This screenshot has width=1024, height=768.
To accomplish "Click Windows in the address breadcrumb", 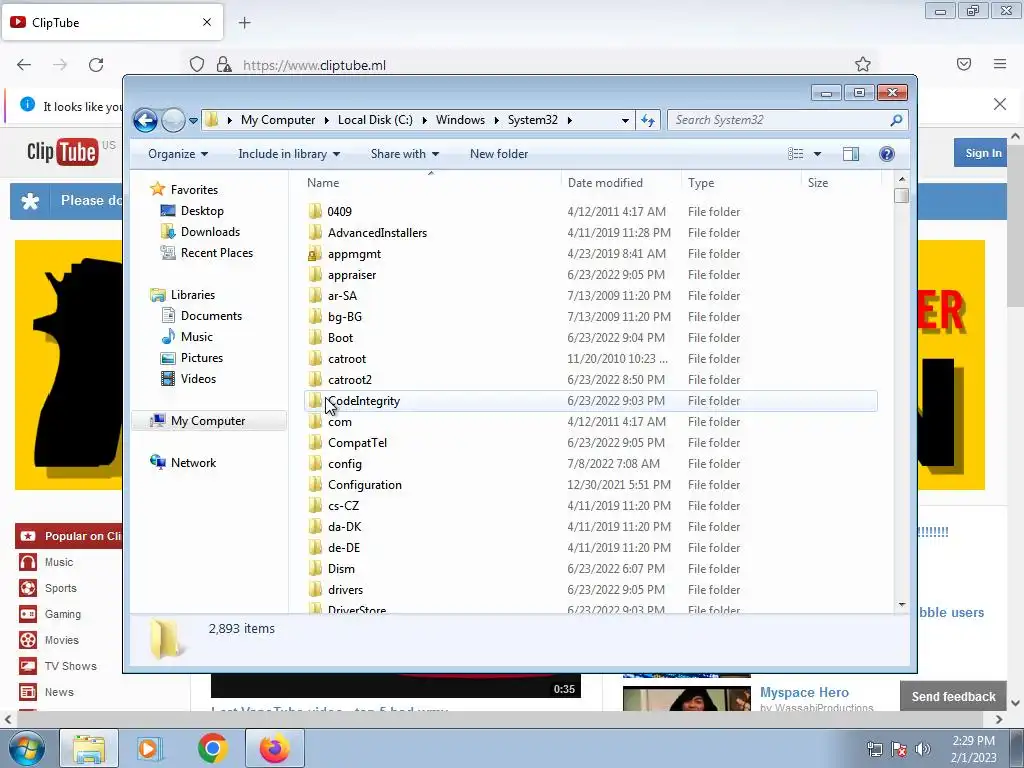I will coord(460,120).
